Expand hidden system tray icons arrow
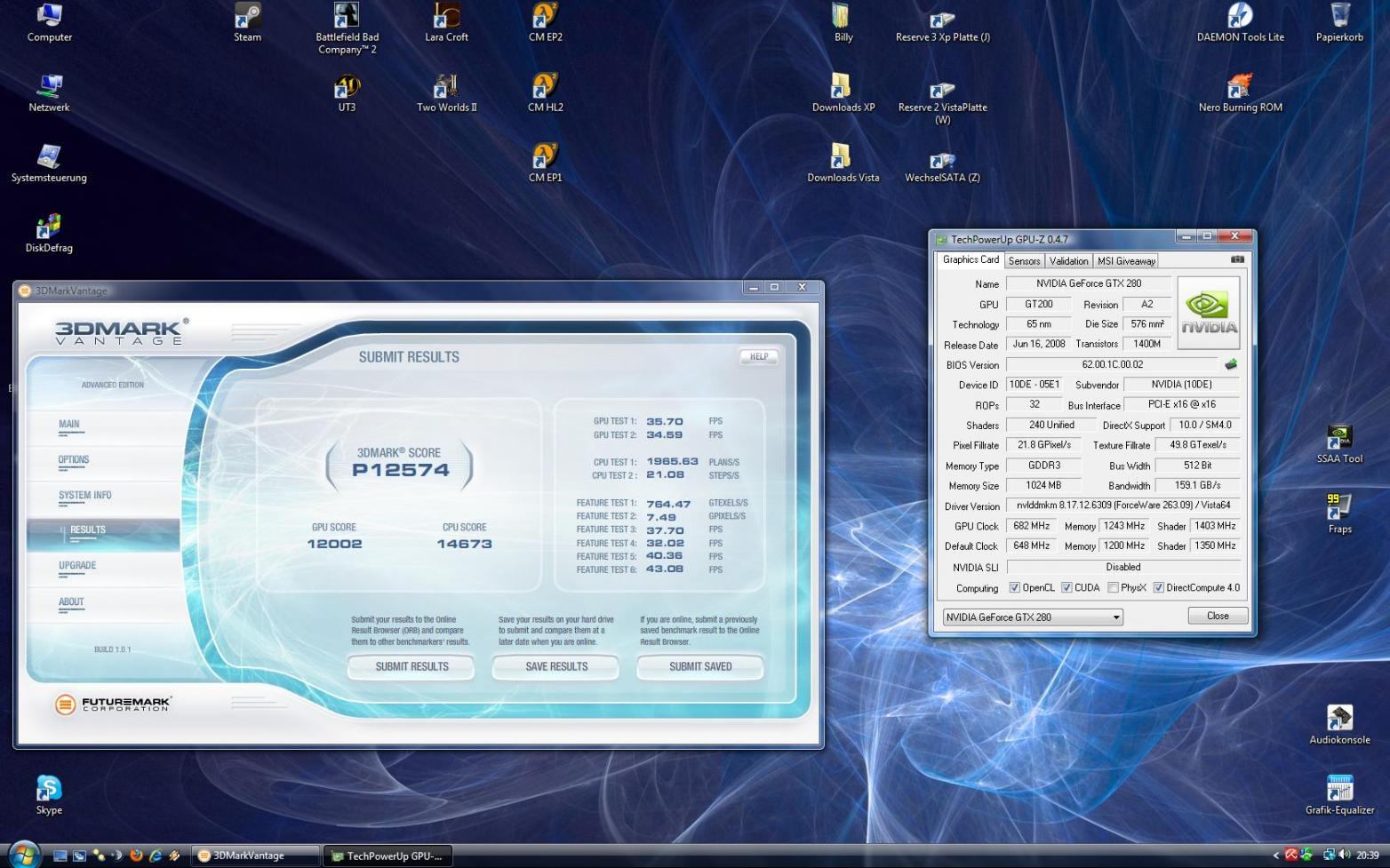 point(1276,856)
